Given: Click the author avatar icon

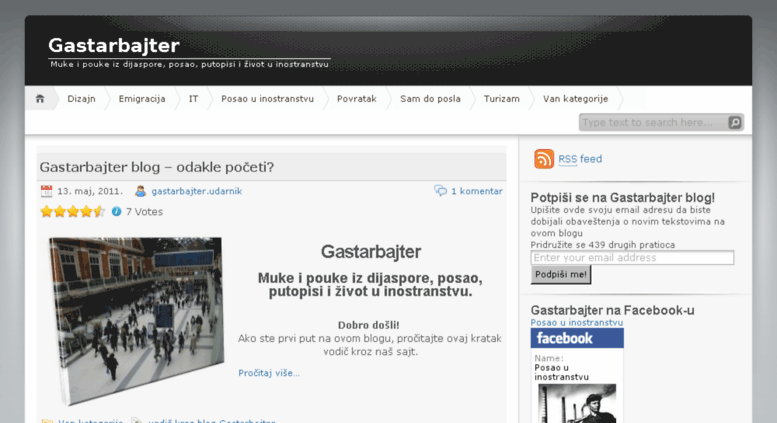Looking at the screenshot, I should click(x=141, y=191).
